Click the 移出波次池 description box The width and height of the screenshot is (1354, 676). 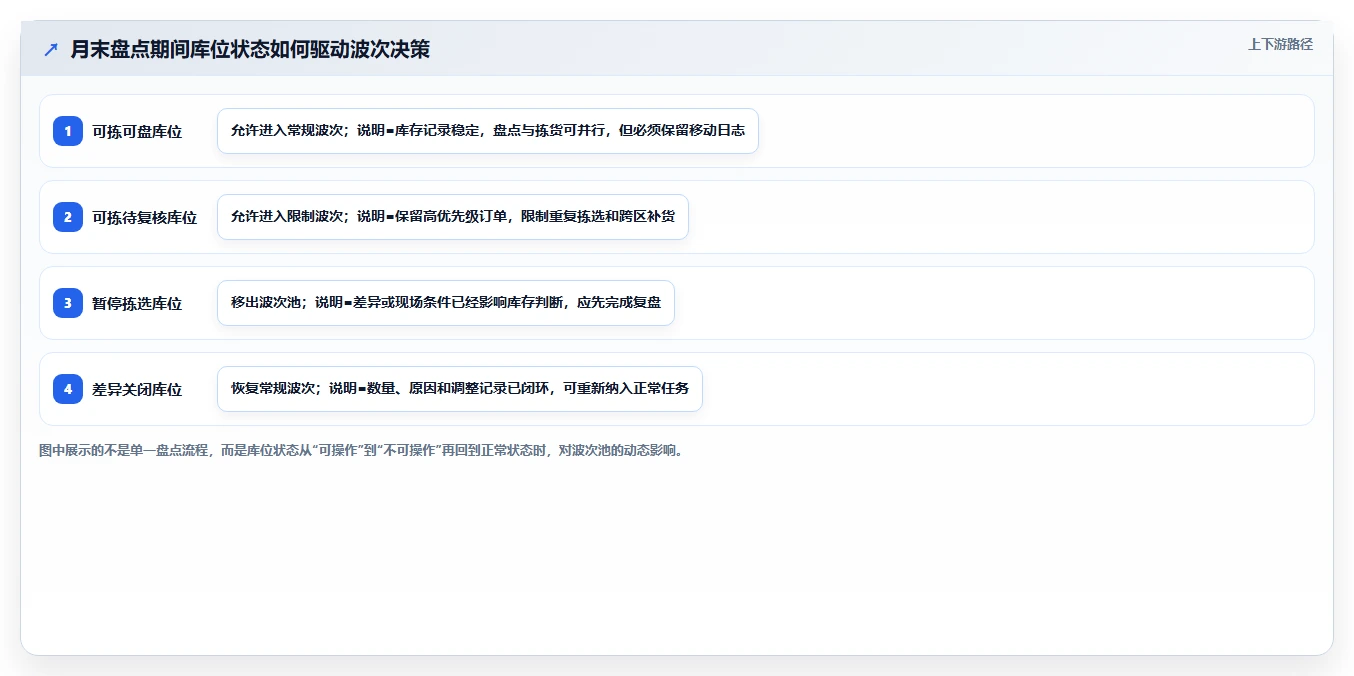[446, 303]
